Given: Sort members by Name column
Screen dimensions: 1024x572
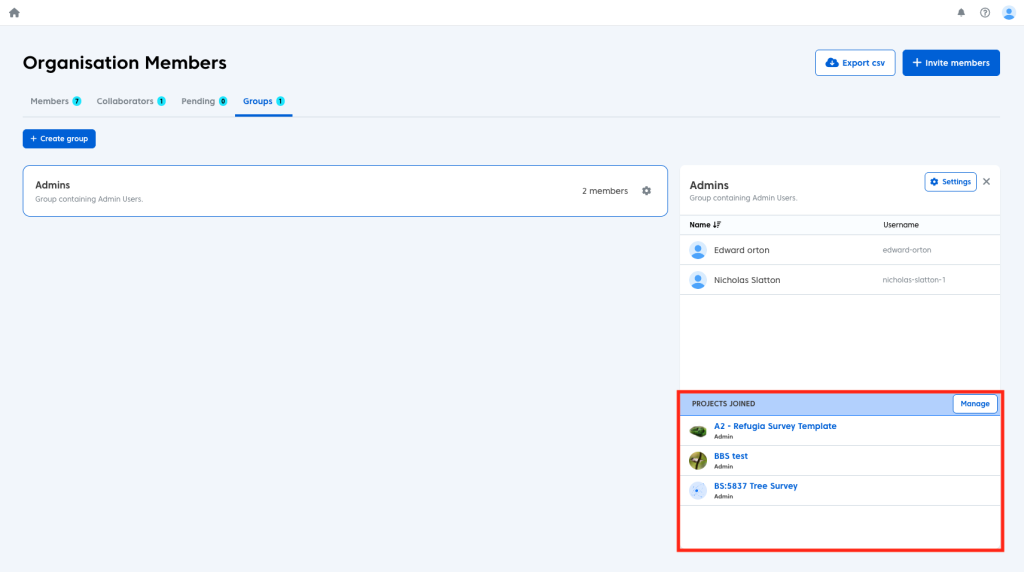Looking at the screenshot, I should (x=705, y=225).
